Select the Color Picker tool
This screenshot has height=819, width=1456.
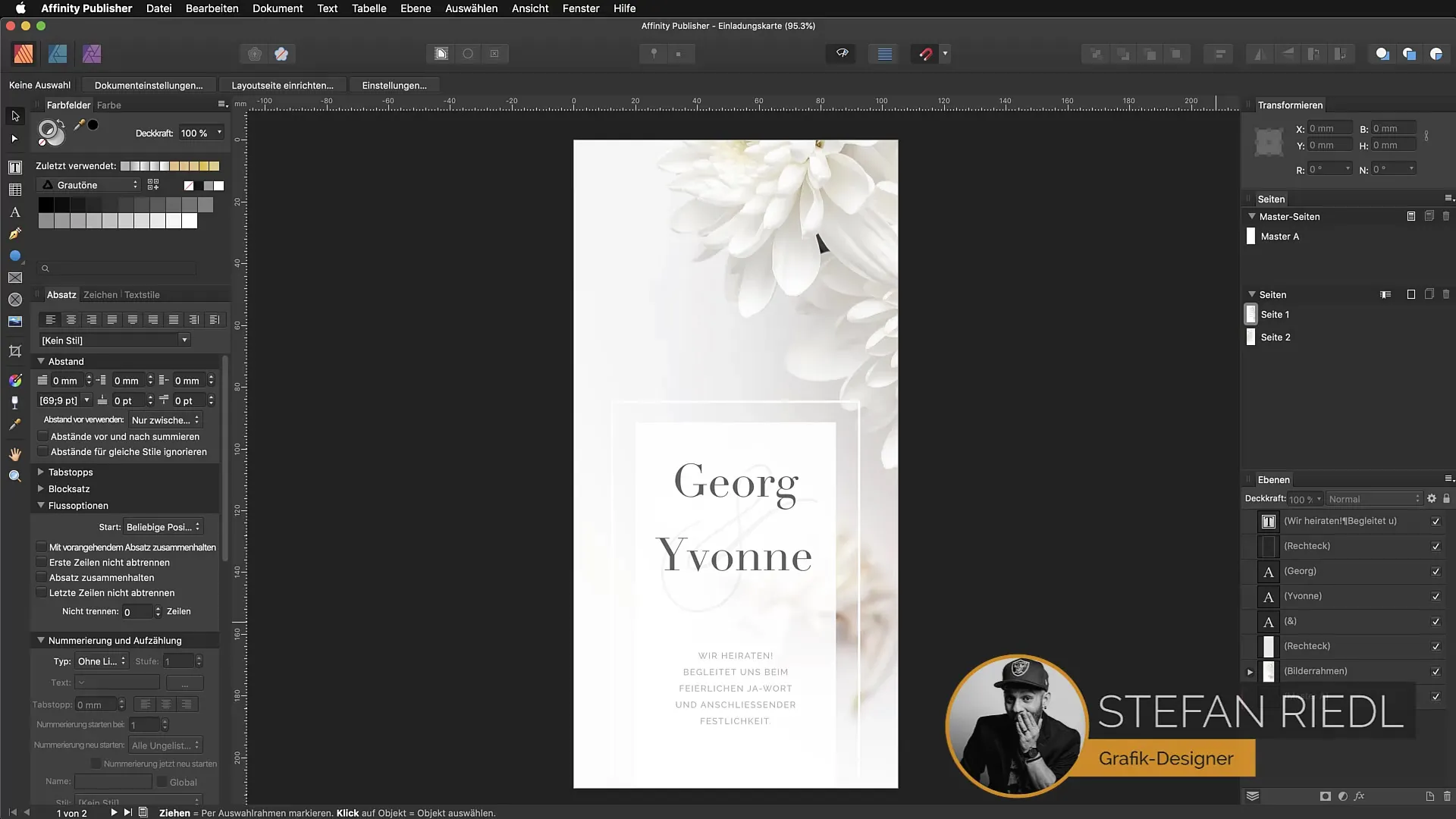coord(15,425)
